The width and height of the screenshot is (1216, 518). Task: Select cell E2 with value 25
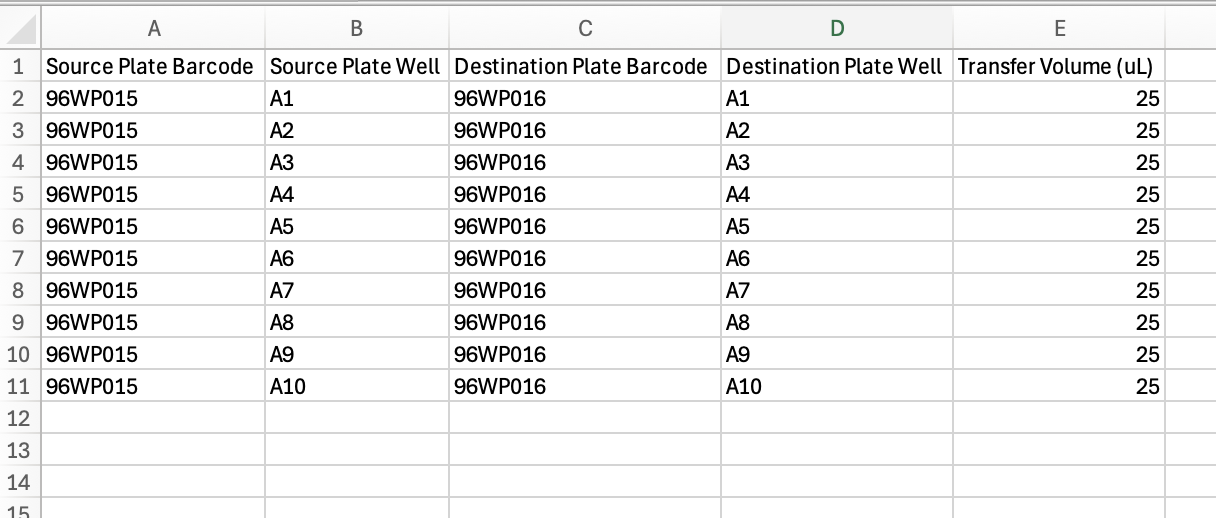tap(1059, 98)
